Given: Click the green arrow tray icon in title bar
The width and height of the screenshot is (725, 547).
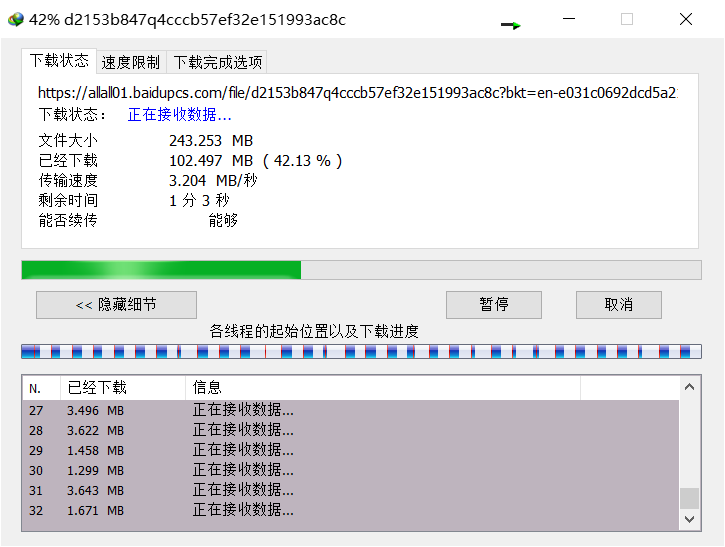Looking at the screenshot, I should pyautogui.click(x=511, y=25).
